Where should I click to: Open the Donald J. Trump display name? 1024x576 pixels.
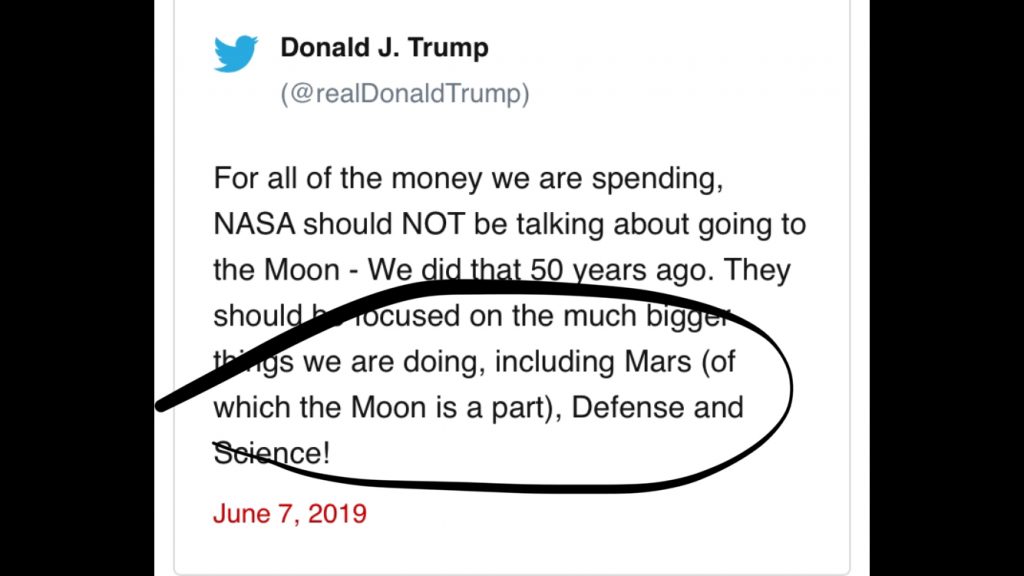tap(384, 48)
